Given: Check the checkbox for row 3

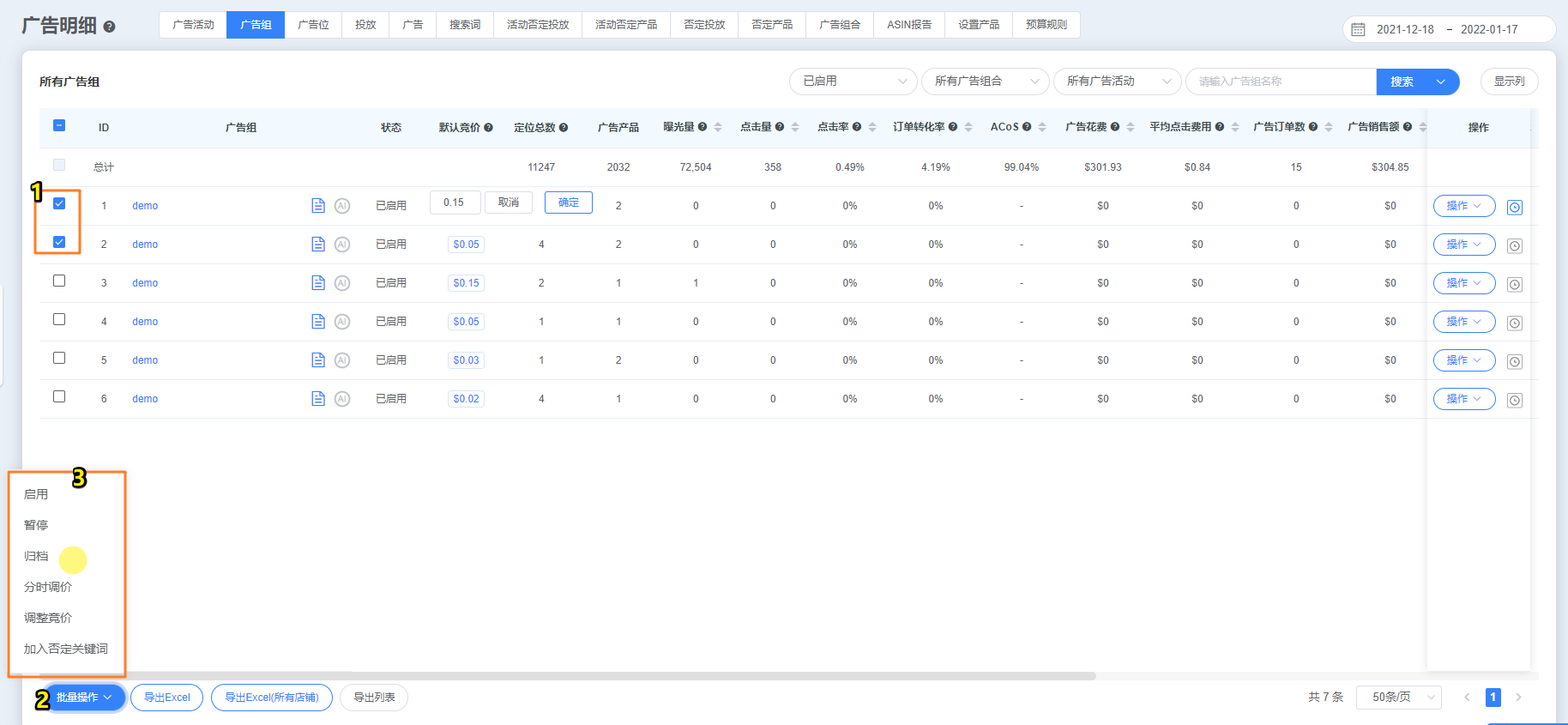Looking at the screenshot, I should 59,281.
